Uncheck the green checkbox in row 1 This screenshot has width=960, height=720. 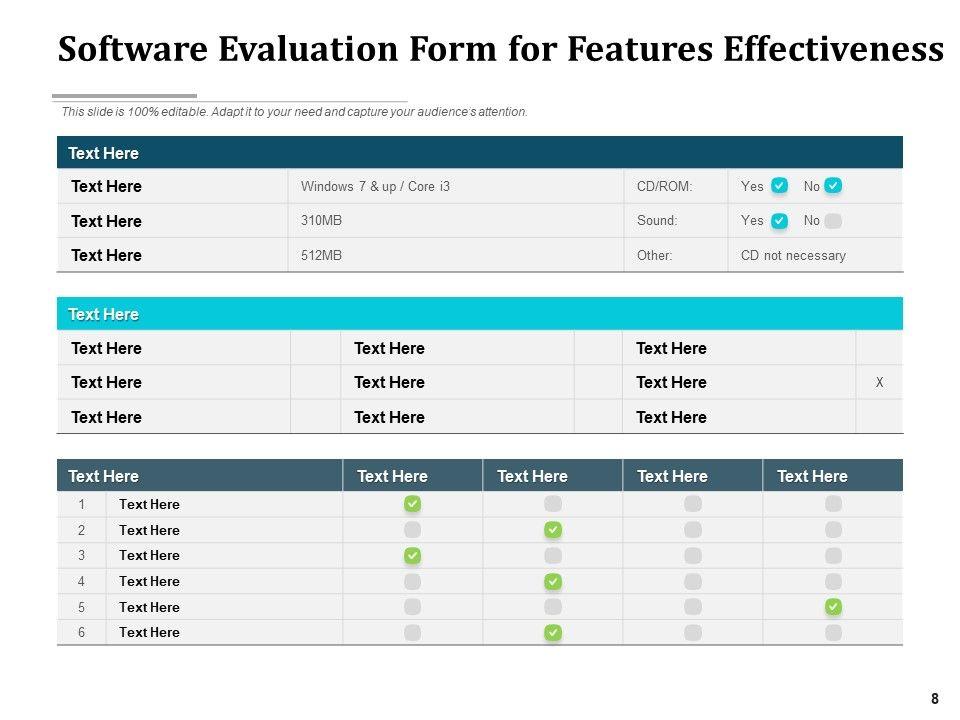[x=412, y=504]
